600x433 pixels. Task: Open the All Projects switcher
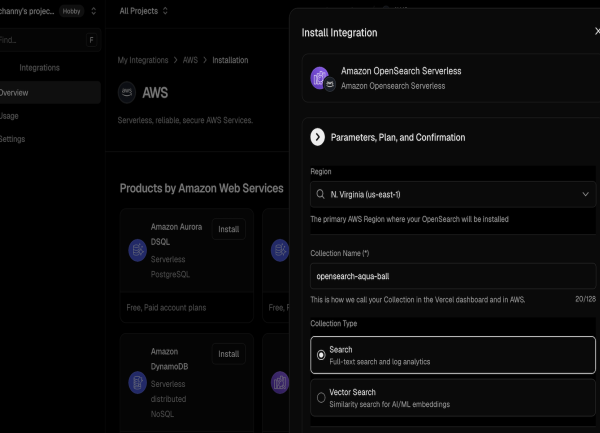coord(143,11)
